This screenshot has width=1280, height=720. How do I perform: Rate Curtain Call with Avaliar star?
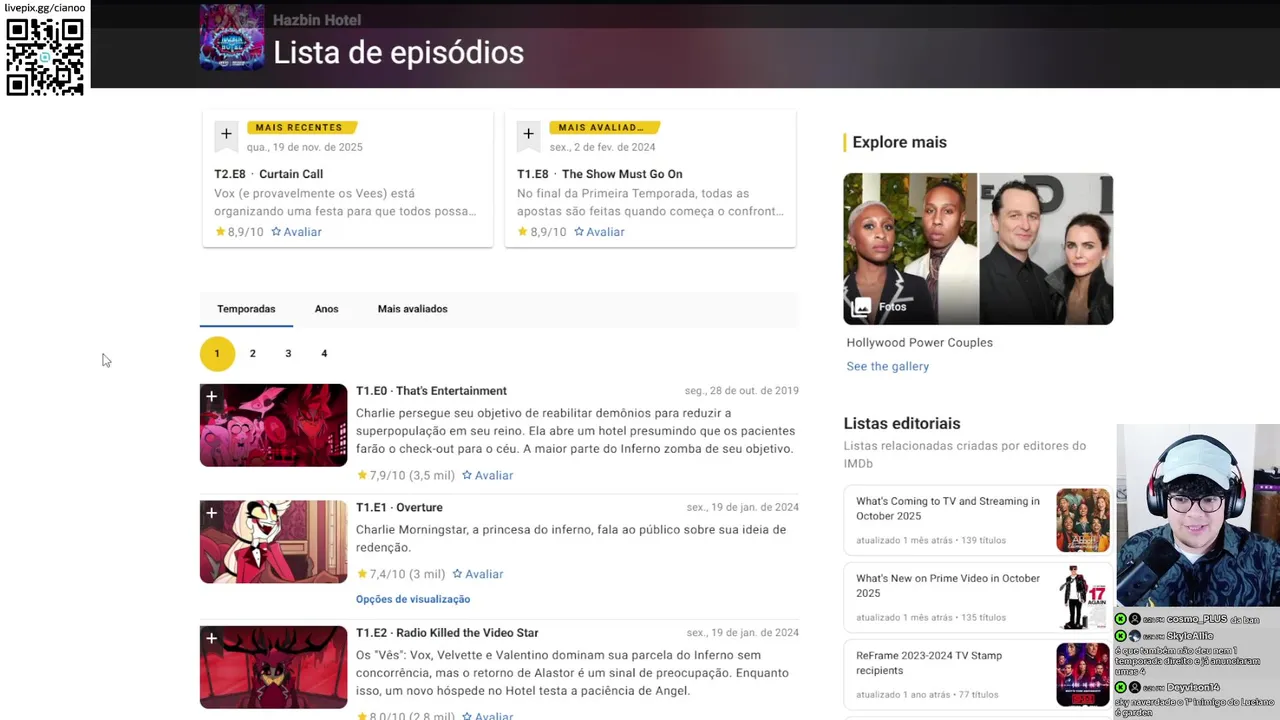pos(296,232)
